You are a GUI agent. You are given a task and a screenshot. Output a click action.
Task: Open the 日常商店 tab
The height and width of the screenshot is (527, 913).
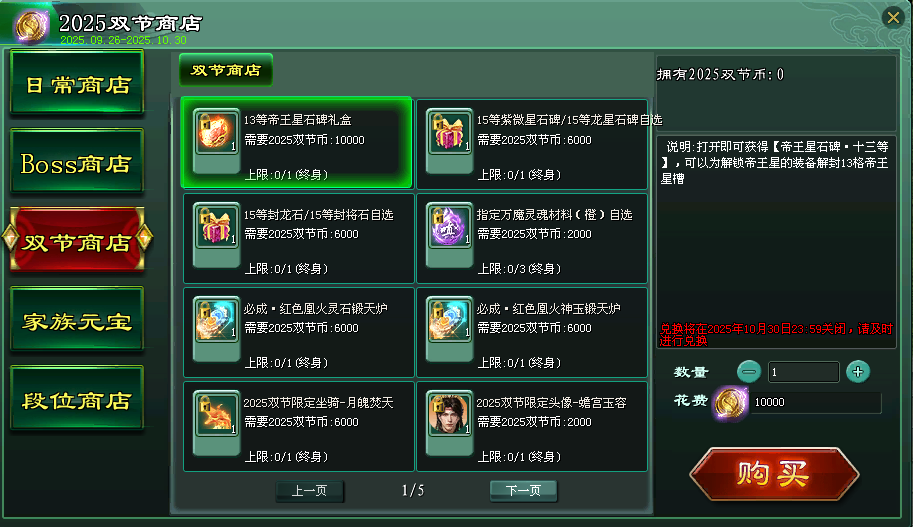coord(77,83)
